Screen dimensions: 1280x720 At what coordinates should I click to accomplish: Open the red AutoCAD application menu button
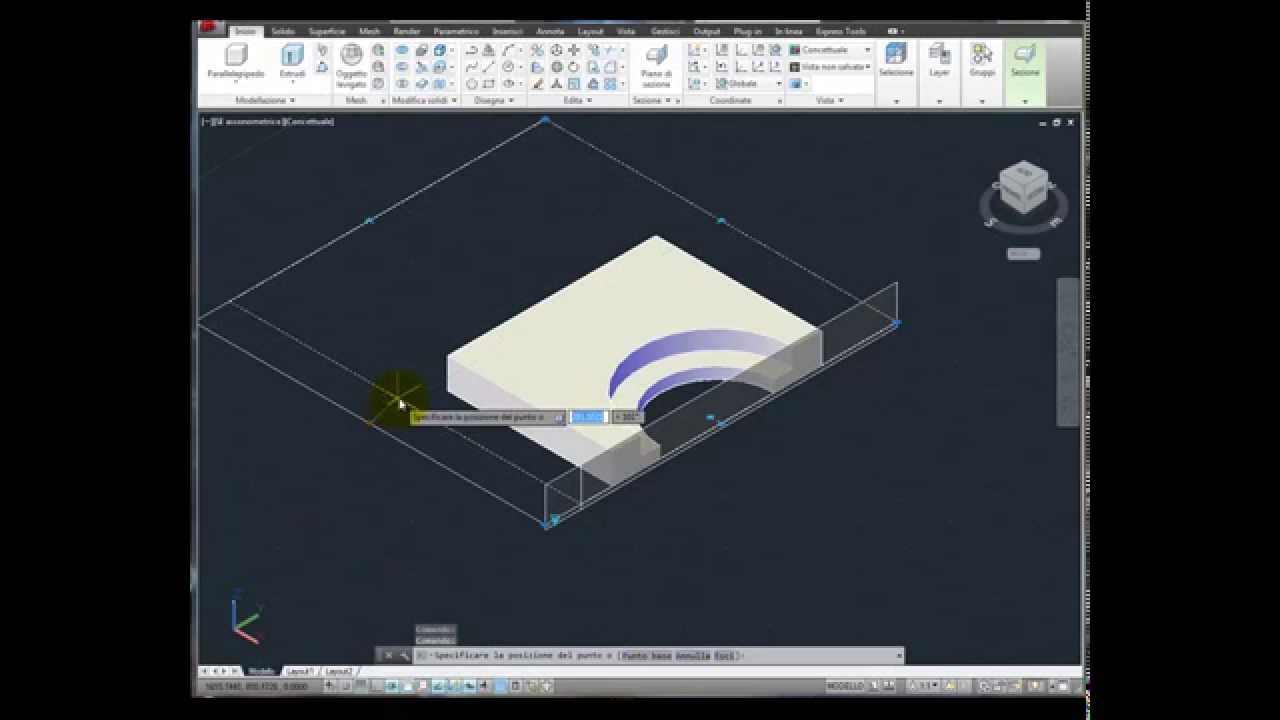pyautogui.click(x=208, y=27)
